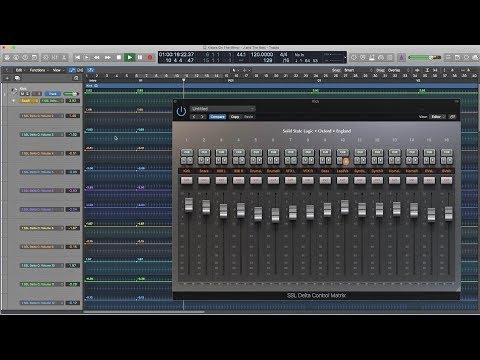Open the Untitled preset dropdown
Viewport: 480px width, 360px height.
click(x=222, y=109)
